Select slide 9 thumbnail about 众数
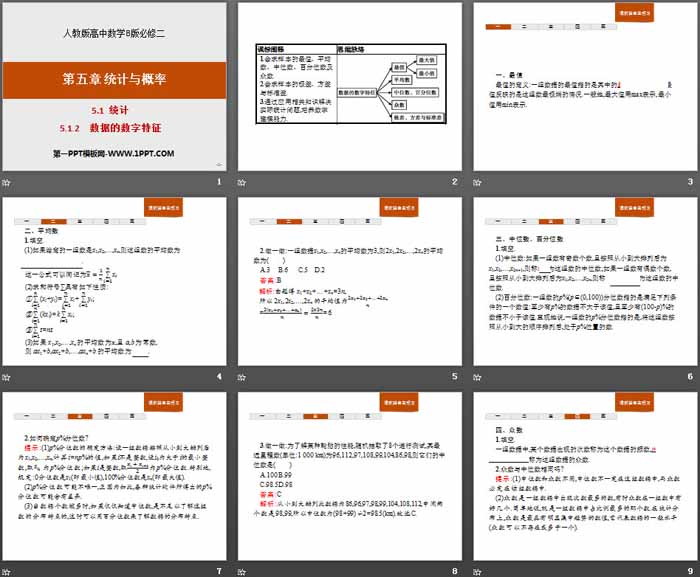The image size is (700, 577). click(x=585, y=476)
